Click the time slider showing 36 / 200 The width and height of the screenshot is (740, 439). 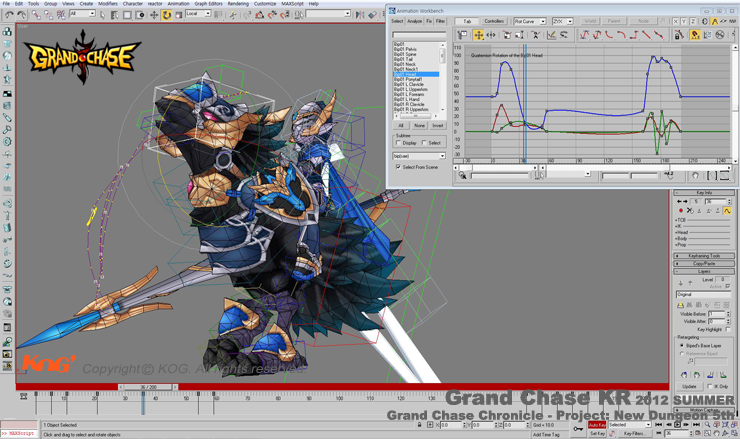pos(148,387)
